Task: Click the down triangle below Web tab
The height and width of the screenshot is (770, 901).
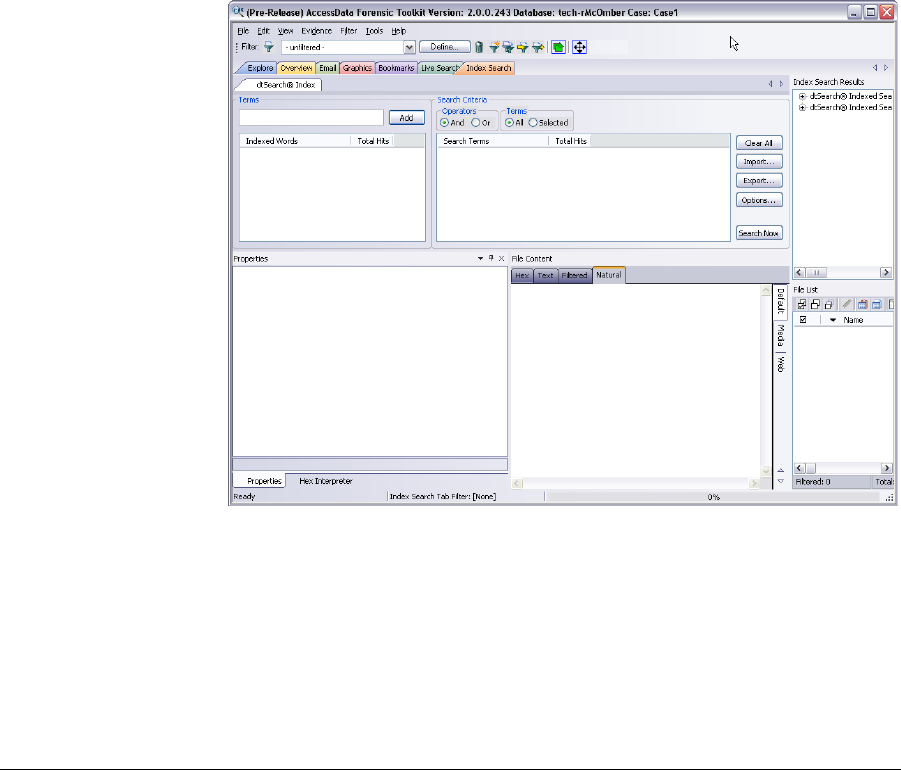Action: tap(780, 481)
